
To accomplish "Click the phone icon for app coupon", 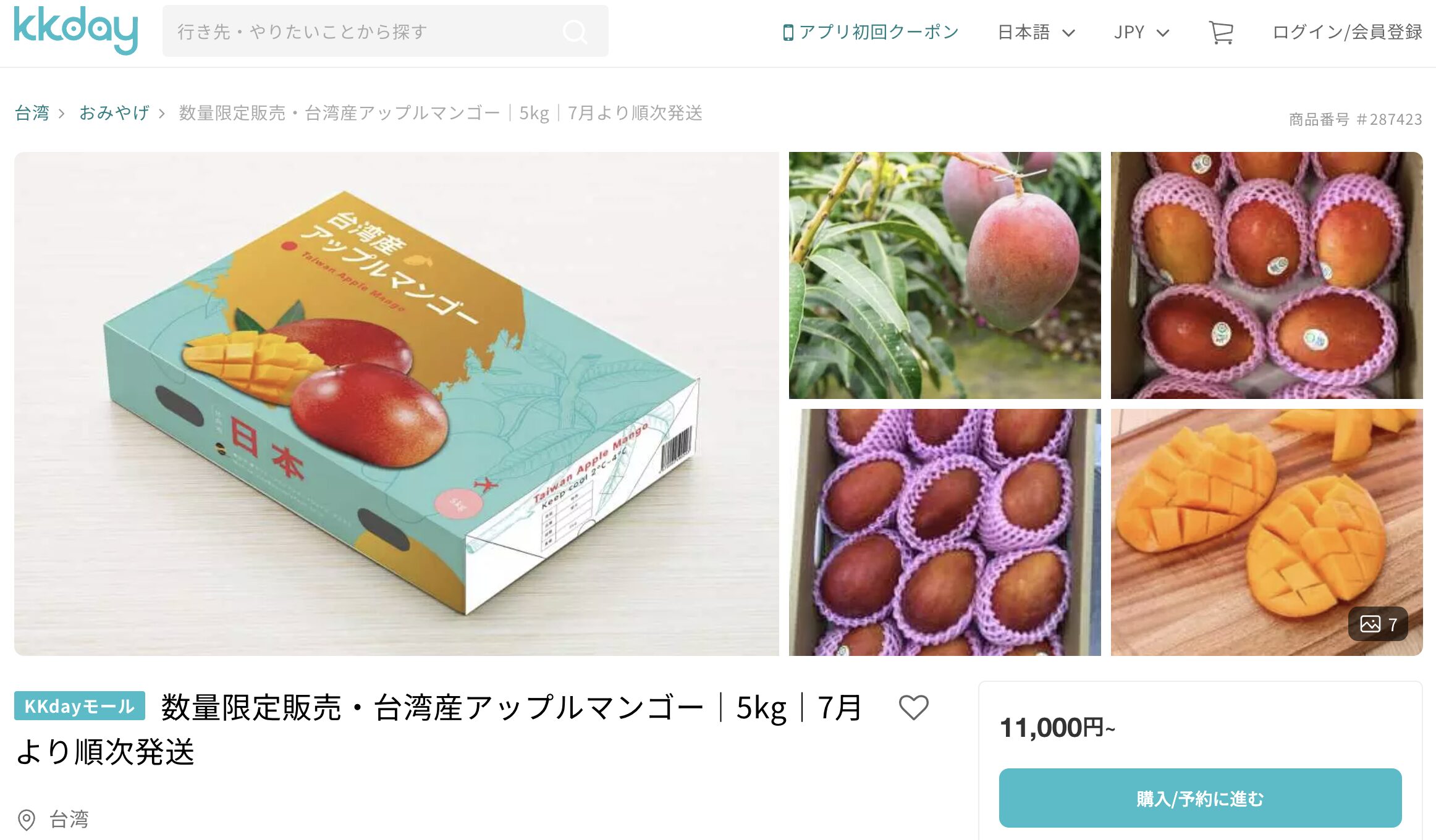I will 788,32.
